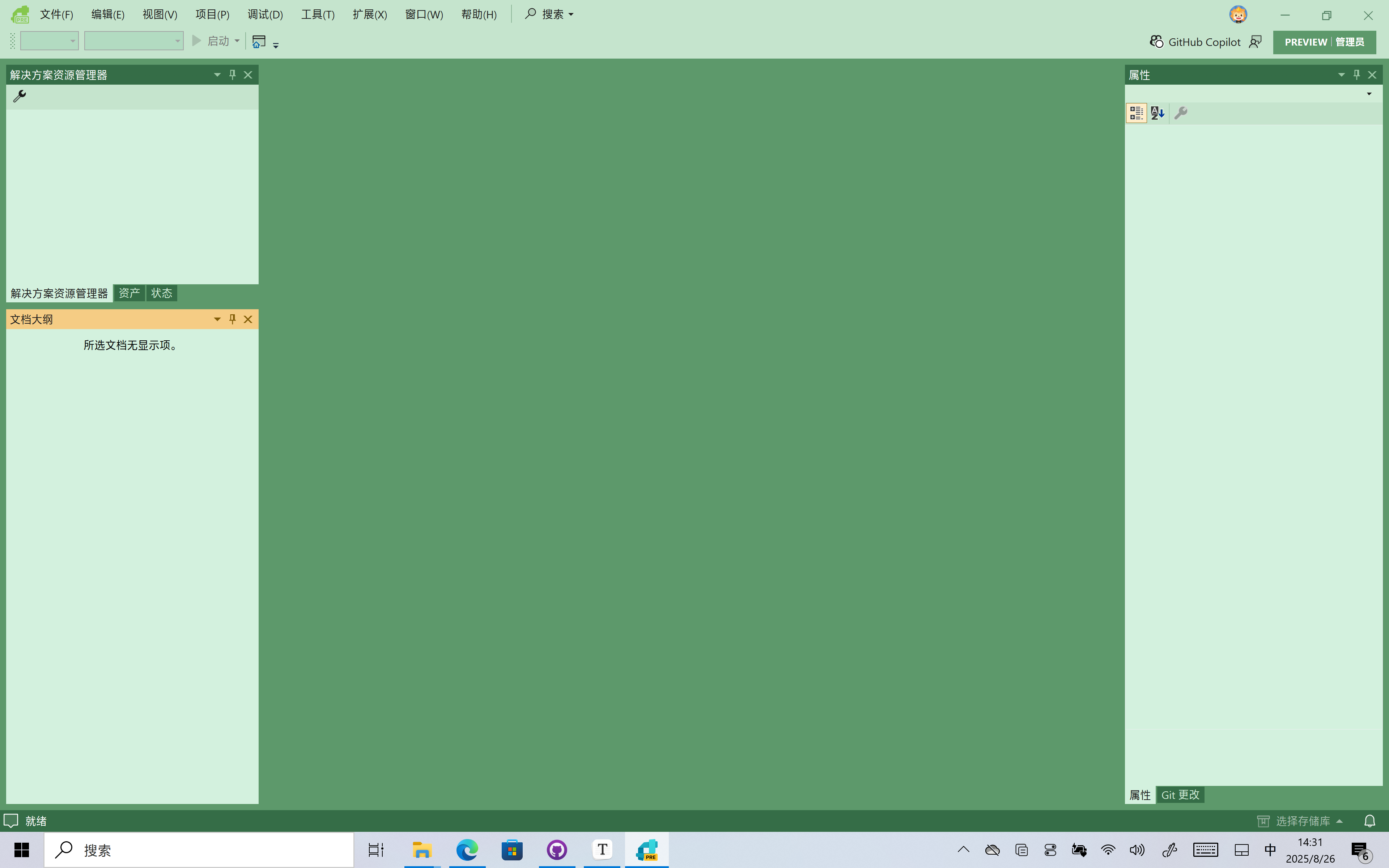Click the Property Pages wrench icon

click(x=1181, y=113)
